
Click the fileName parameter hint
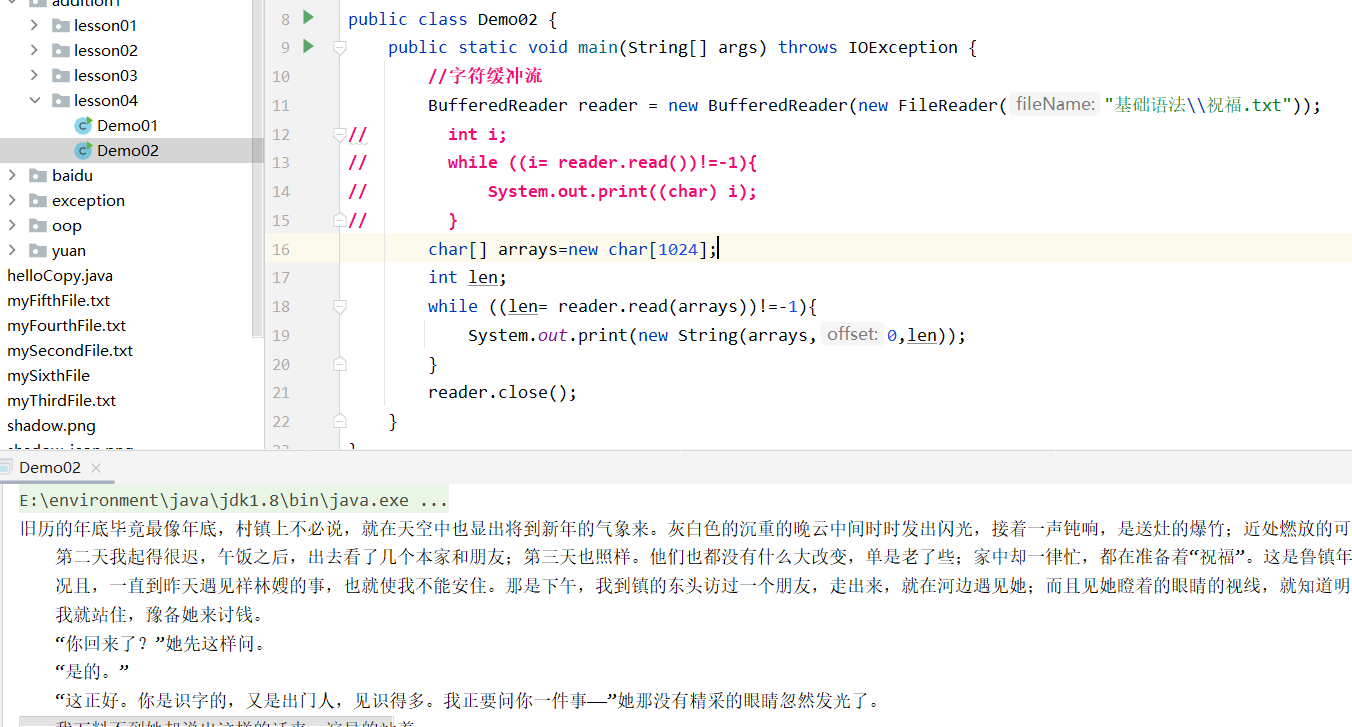pos(1054,104)
